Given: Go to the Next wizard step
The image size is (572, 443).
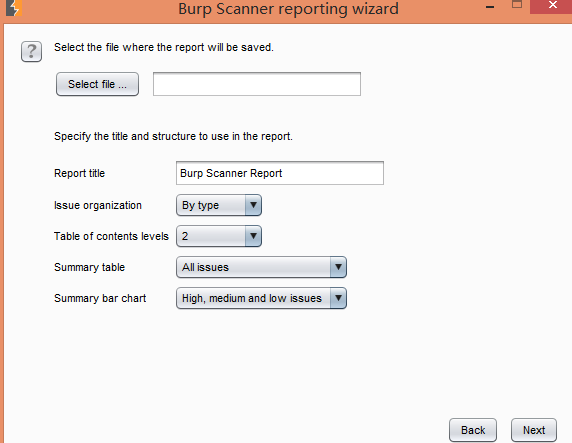Looking at the screenshot, I should pos(534,430).
